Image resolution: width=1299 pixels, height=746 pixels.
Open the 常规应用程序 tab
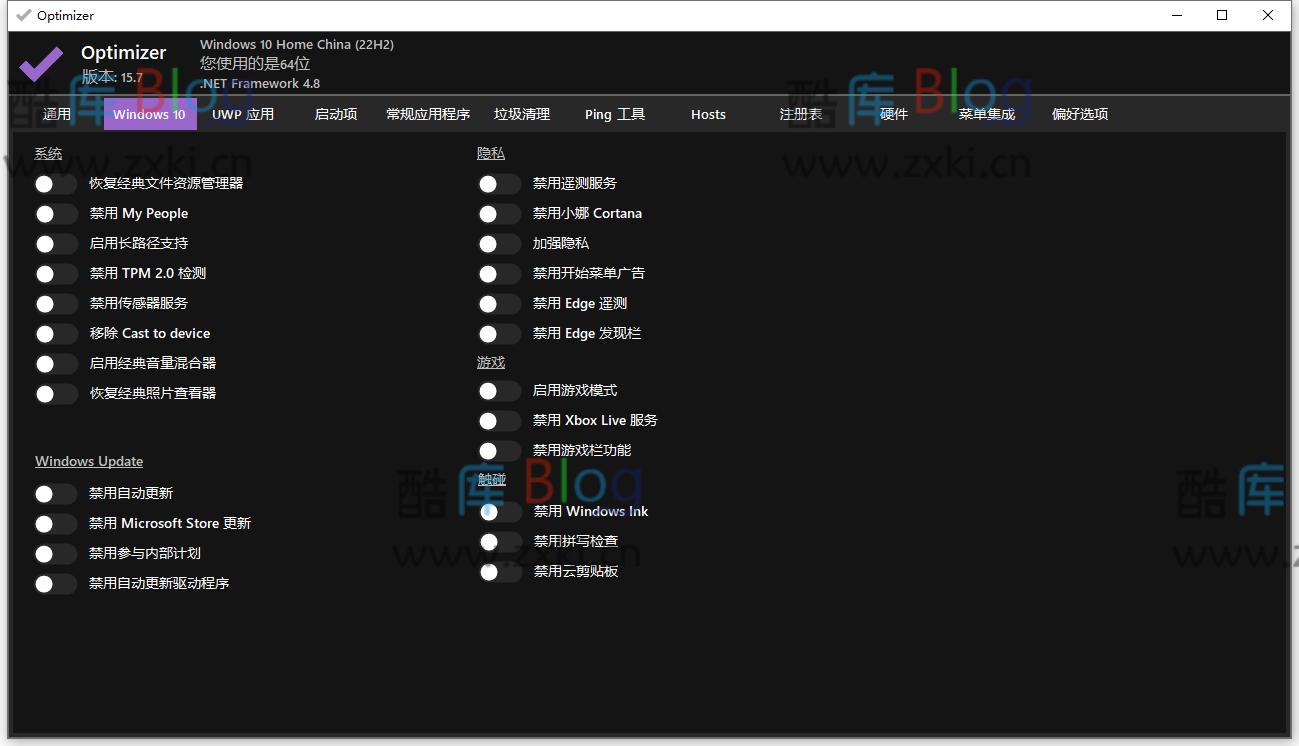(x=428, y=114)
